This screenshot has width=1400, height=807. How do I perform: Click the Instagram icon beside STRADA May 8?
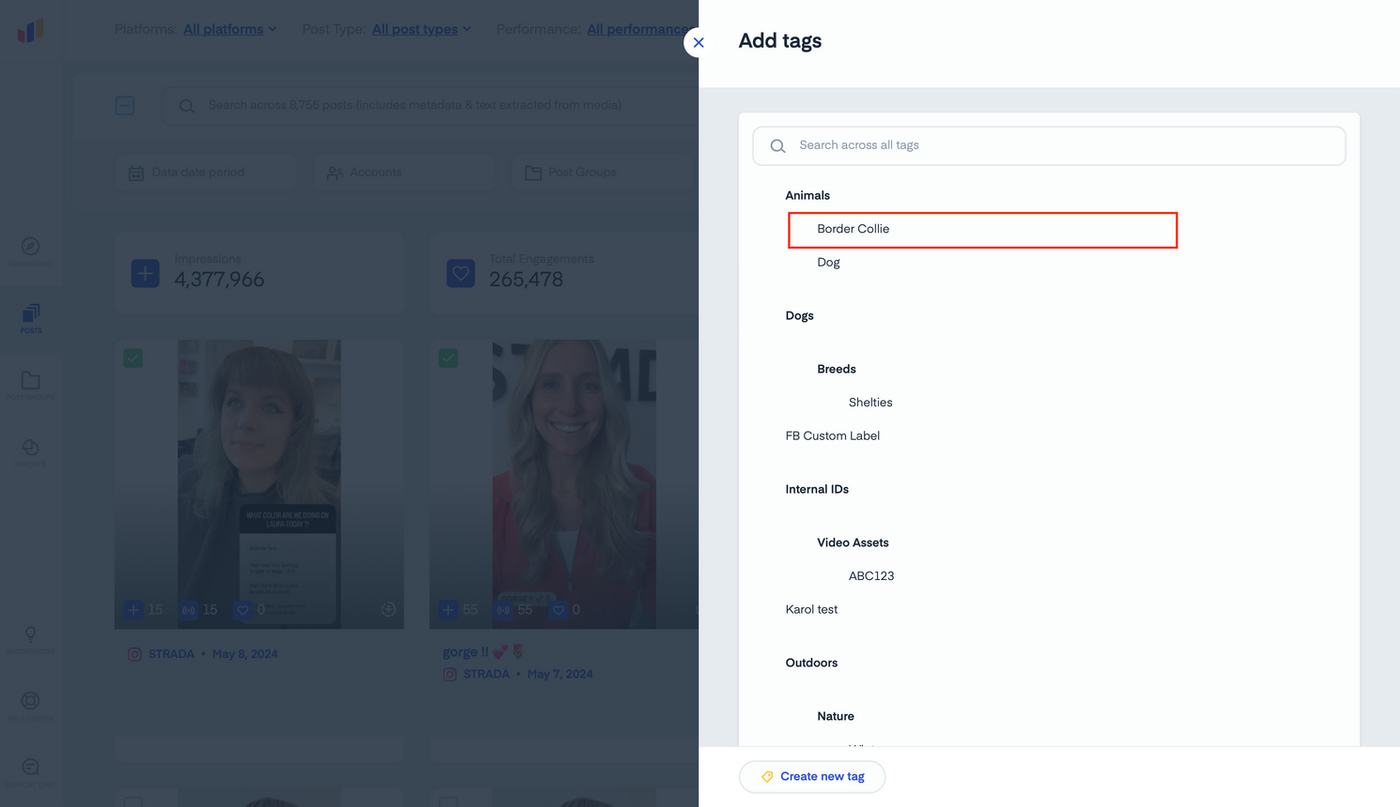(x=135, y=654)
